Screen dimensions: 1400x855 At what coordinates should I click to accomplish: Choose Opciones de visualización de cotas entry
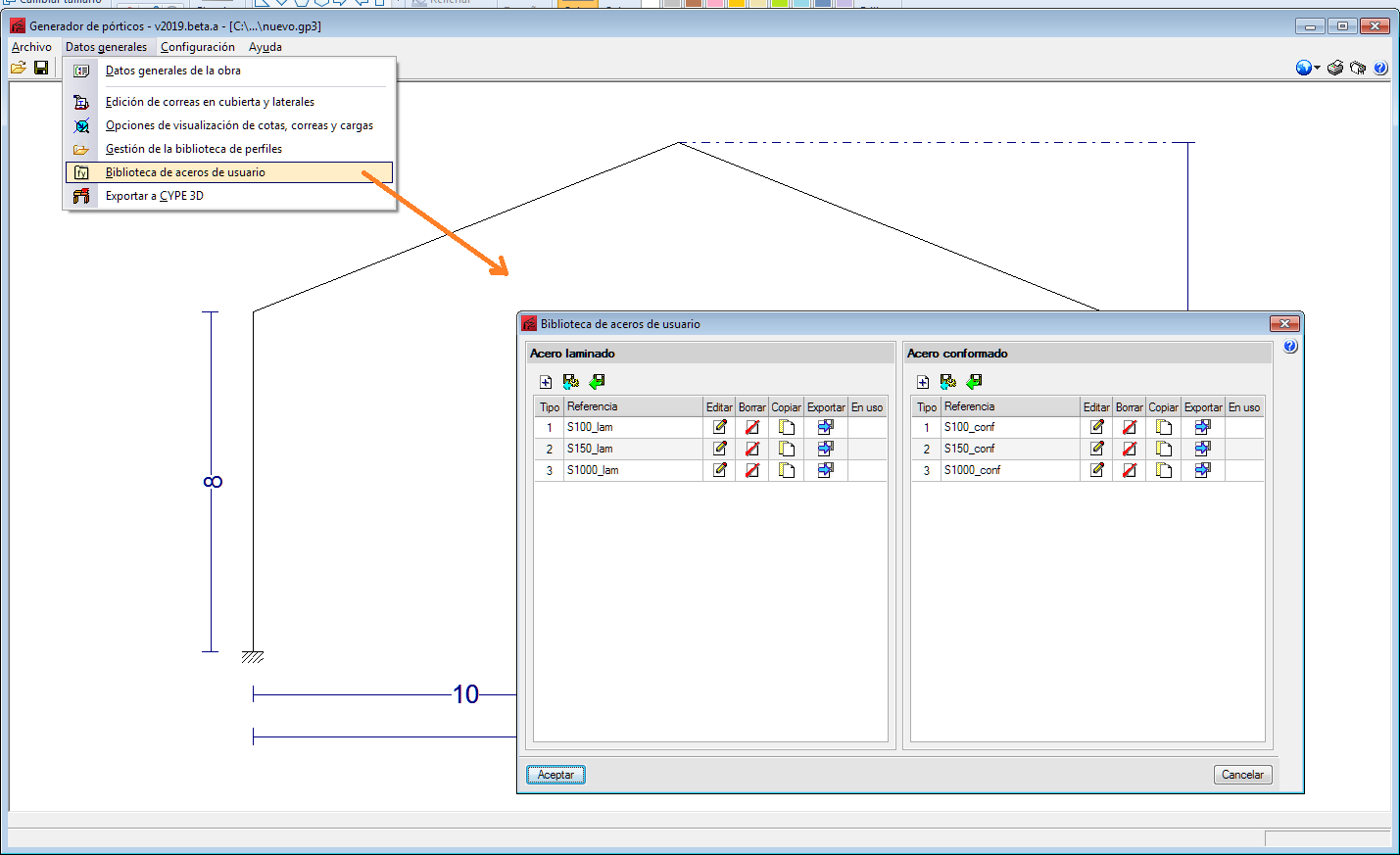point(229,125)
